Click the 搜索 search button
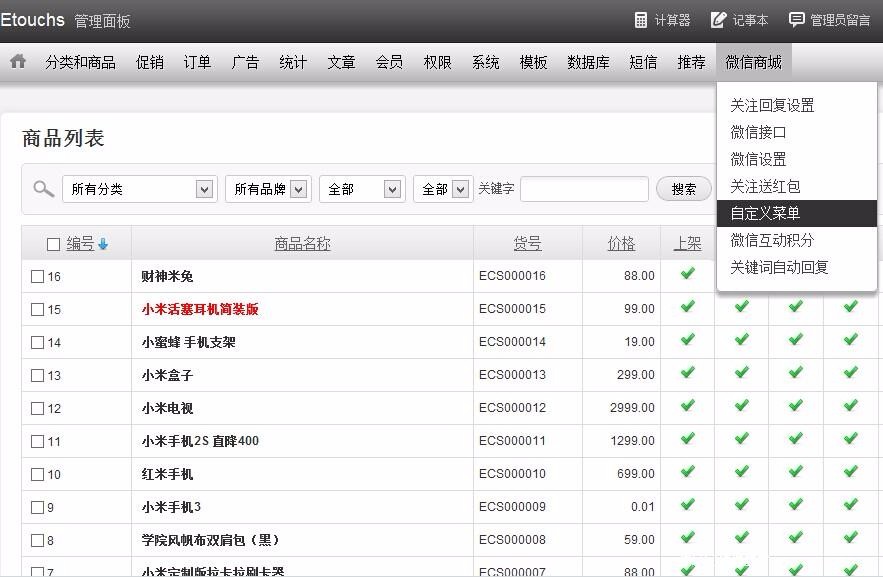Viewport: 883px width, 577px height. [683, 188]
